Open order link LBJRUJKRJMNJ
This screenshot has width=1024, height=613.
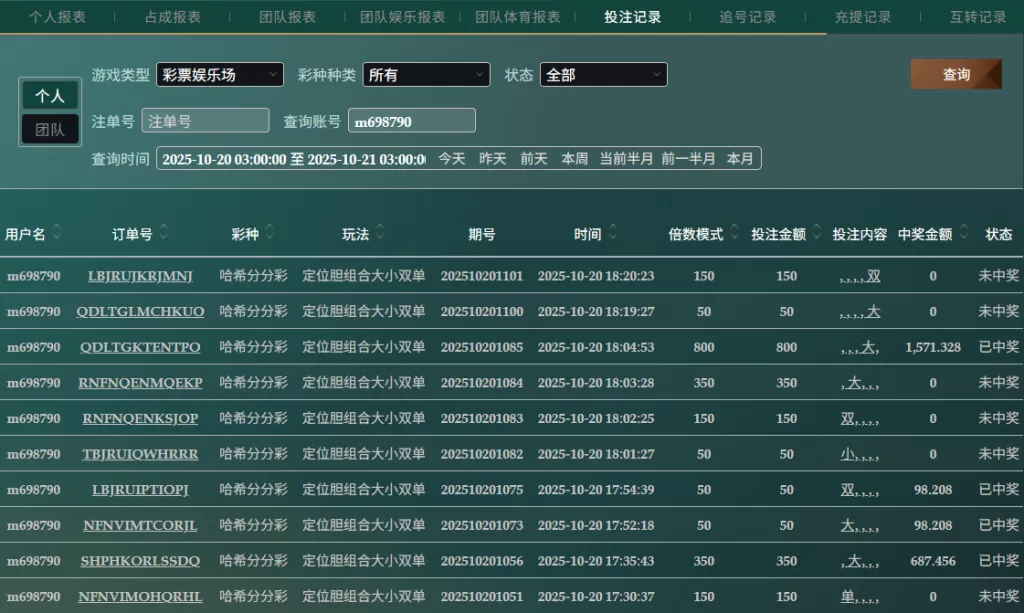(140, 276)
